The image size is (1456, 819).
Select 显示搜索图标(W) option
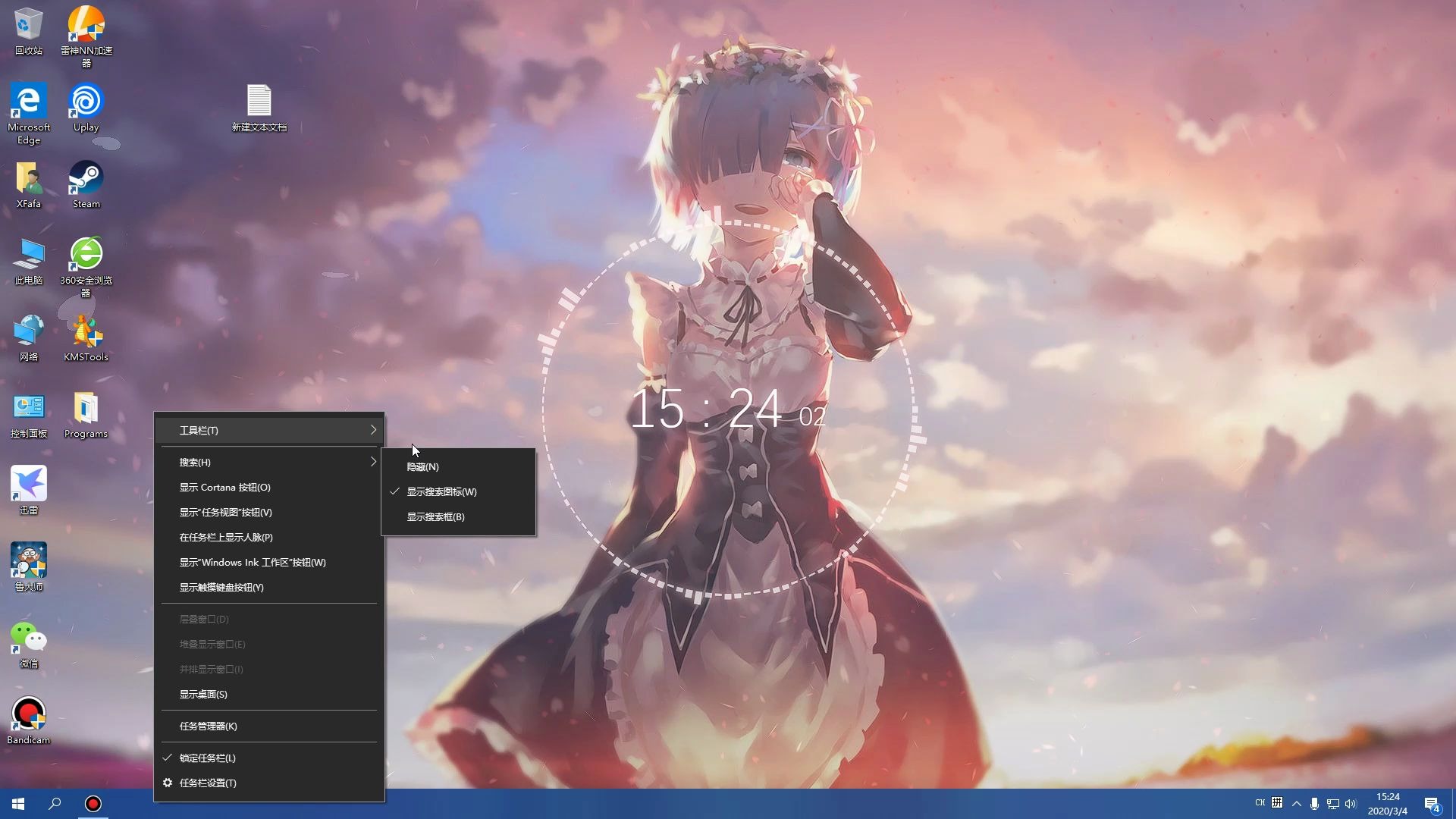(441, 491)
